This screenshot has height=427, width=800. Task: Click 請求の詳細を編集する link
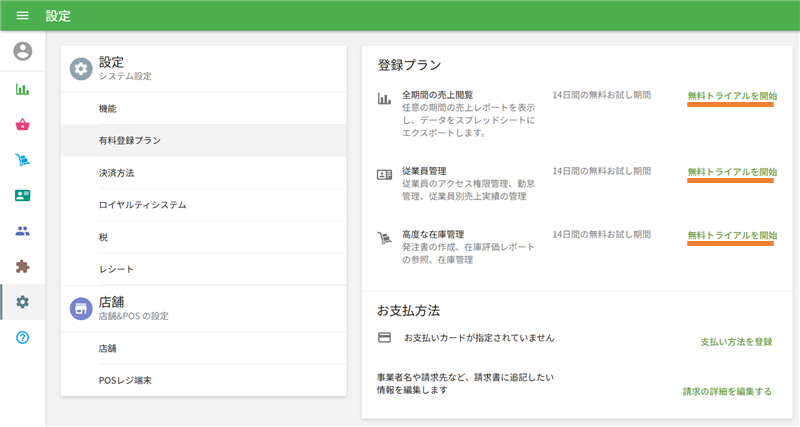tap(727, 391)
